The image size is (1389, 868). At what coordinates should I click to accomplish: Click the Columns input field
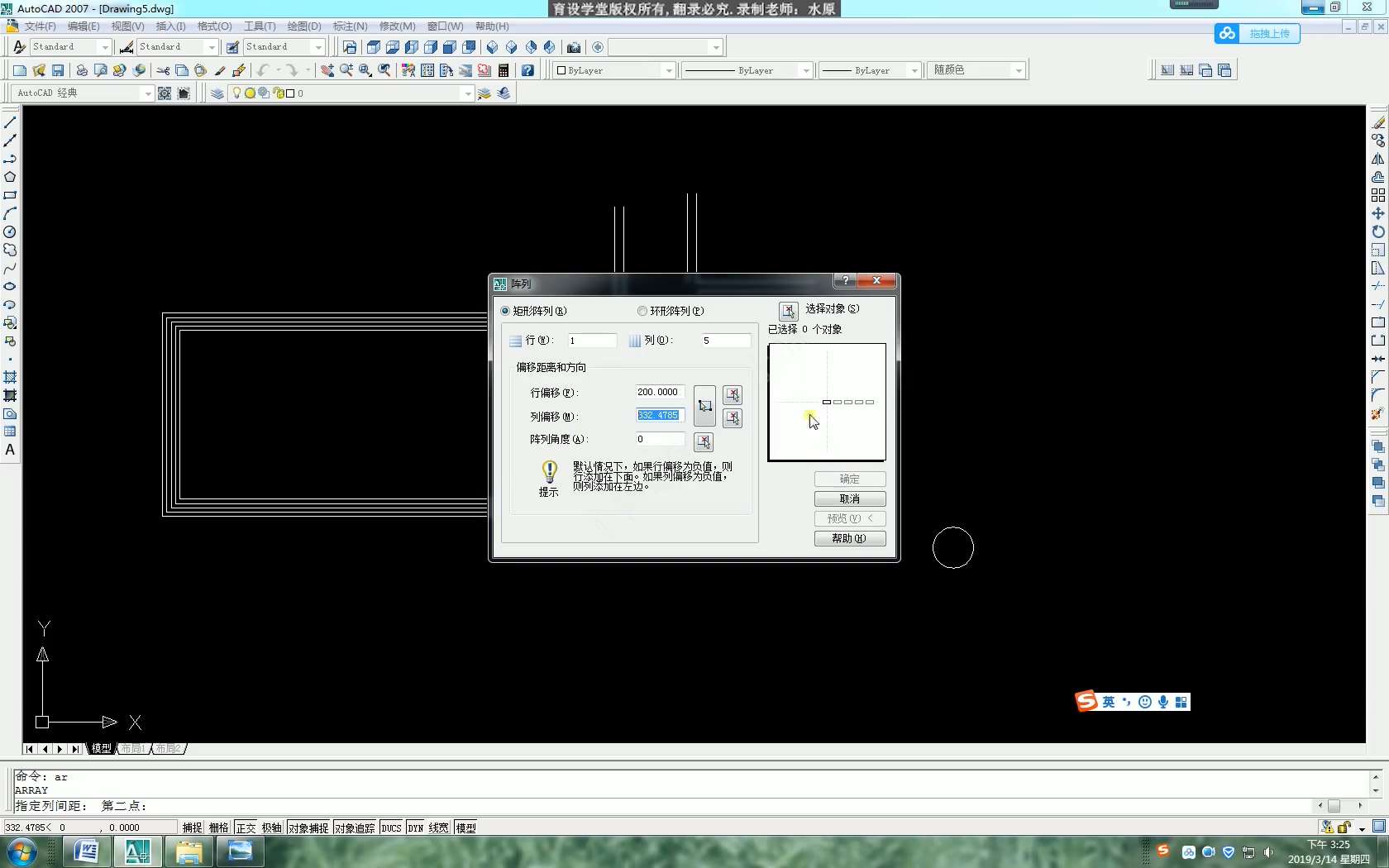[726, 341]
